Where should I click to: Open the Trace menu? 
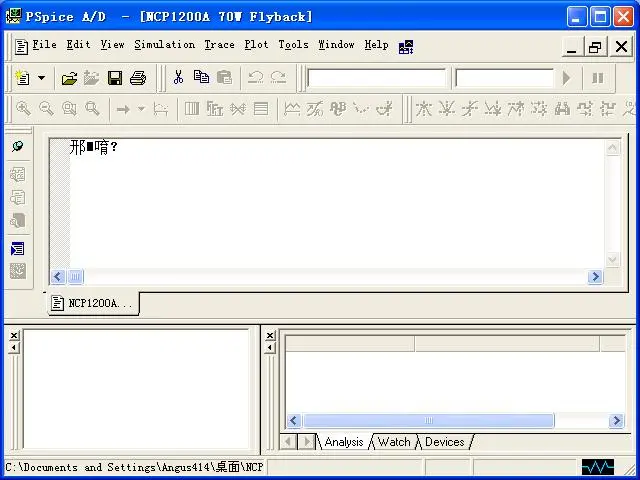220,44
